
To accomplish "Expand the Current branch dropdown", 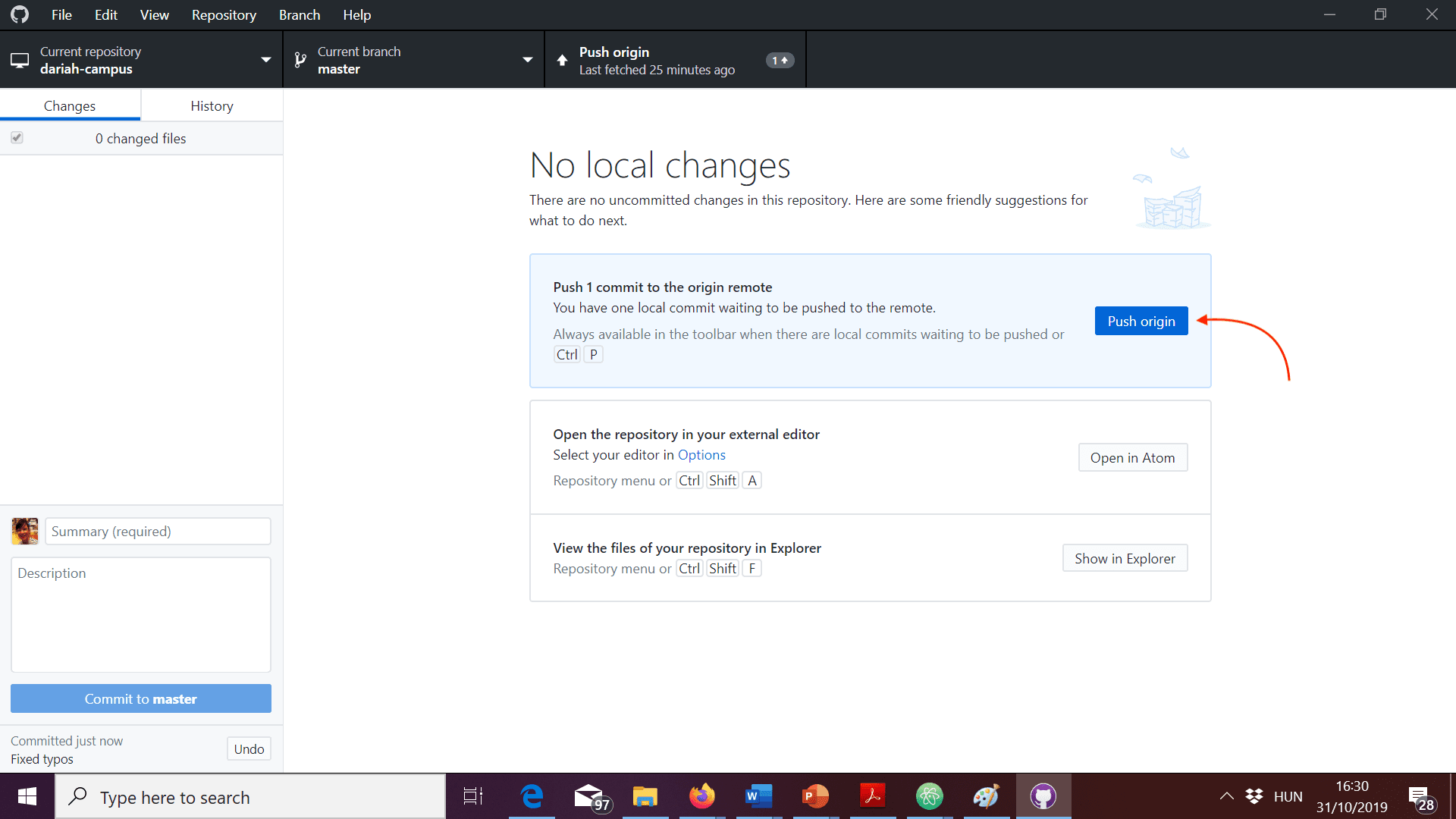I will [x=528, y=60].
